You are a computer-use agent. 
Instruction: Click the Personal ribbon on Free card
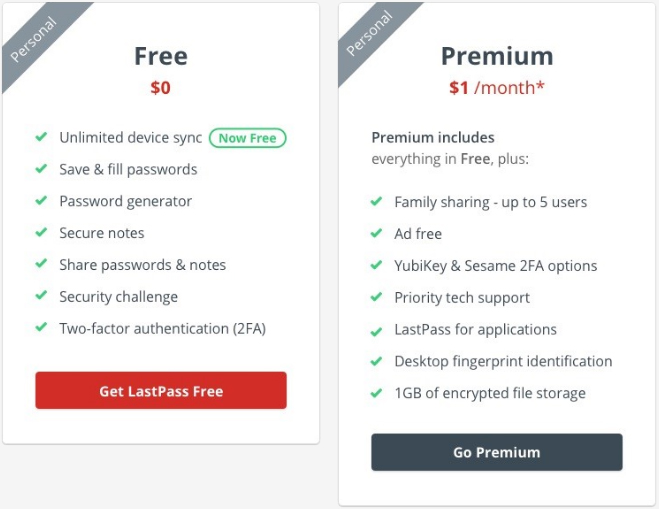(34, 39)
